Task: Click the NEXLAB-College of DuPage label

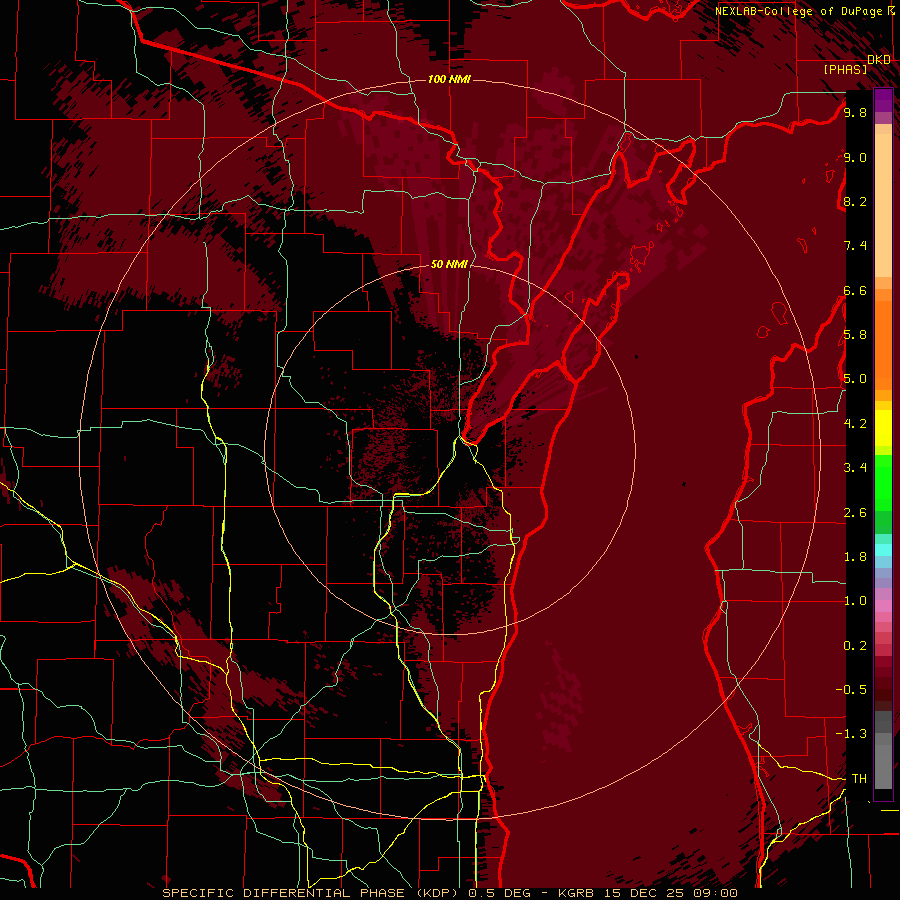Action: pos(798,11)
